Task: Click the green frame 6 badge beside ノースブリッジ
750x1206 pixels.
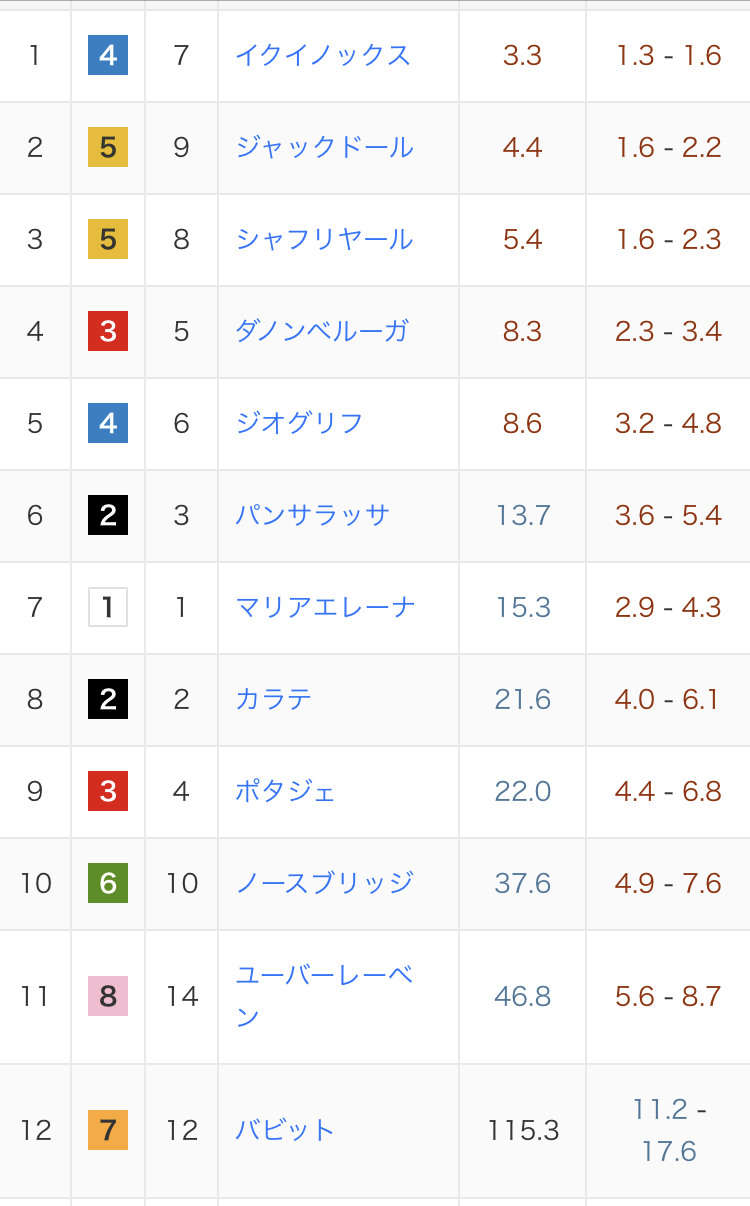Action: (x=108, y=883)
